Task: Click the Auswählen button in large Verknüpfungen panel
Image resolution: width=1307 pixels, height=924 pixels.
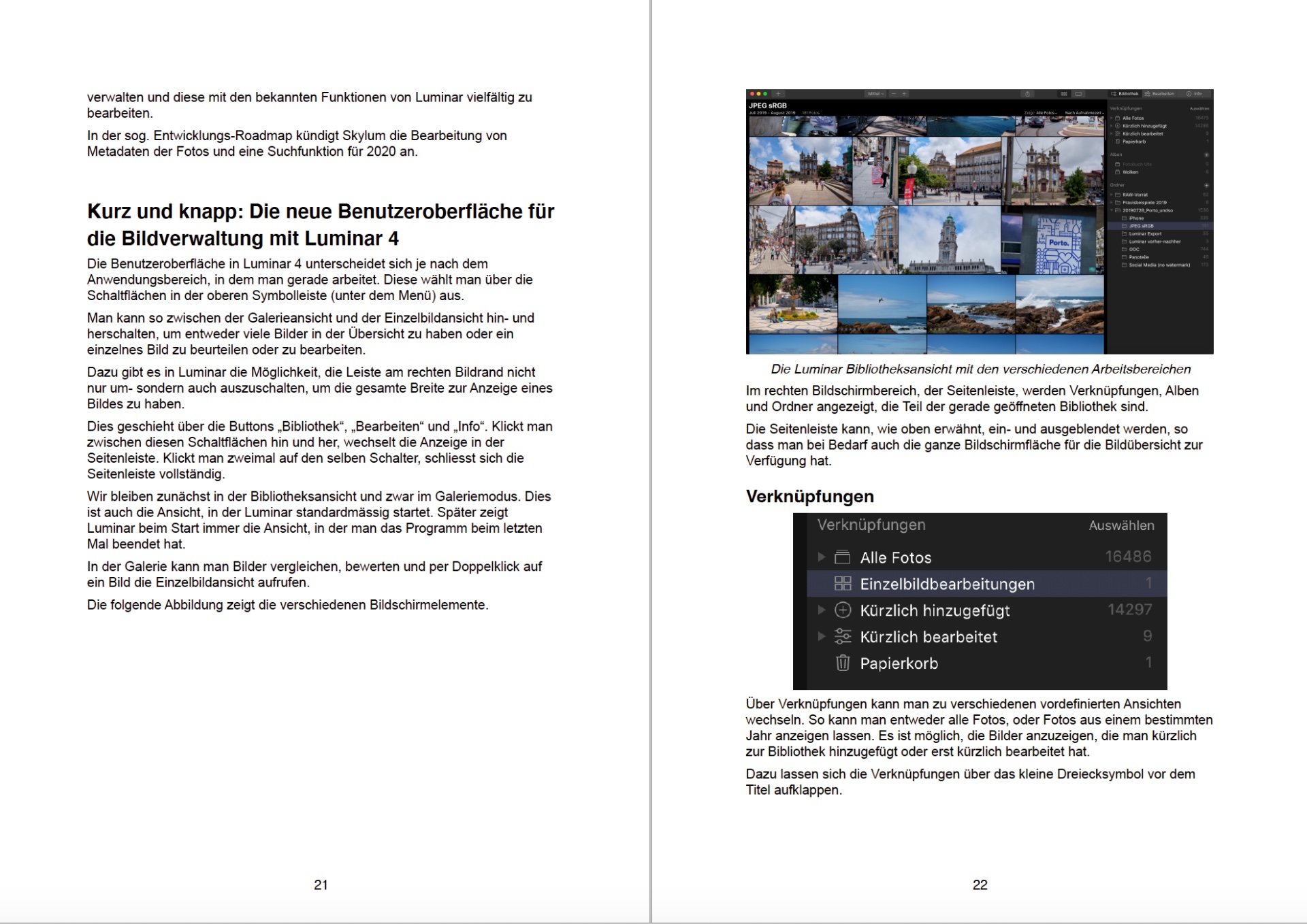Action: (1121, 525)
